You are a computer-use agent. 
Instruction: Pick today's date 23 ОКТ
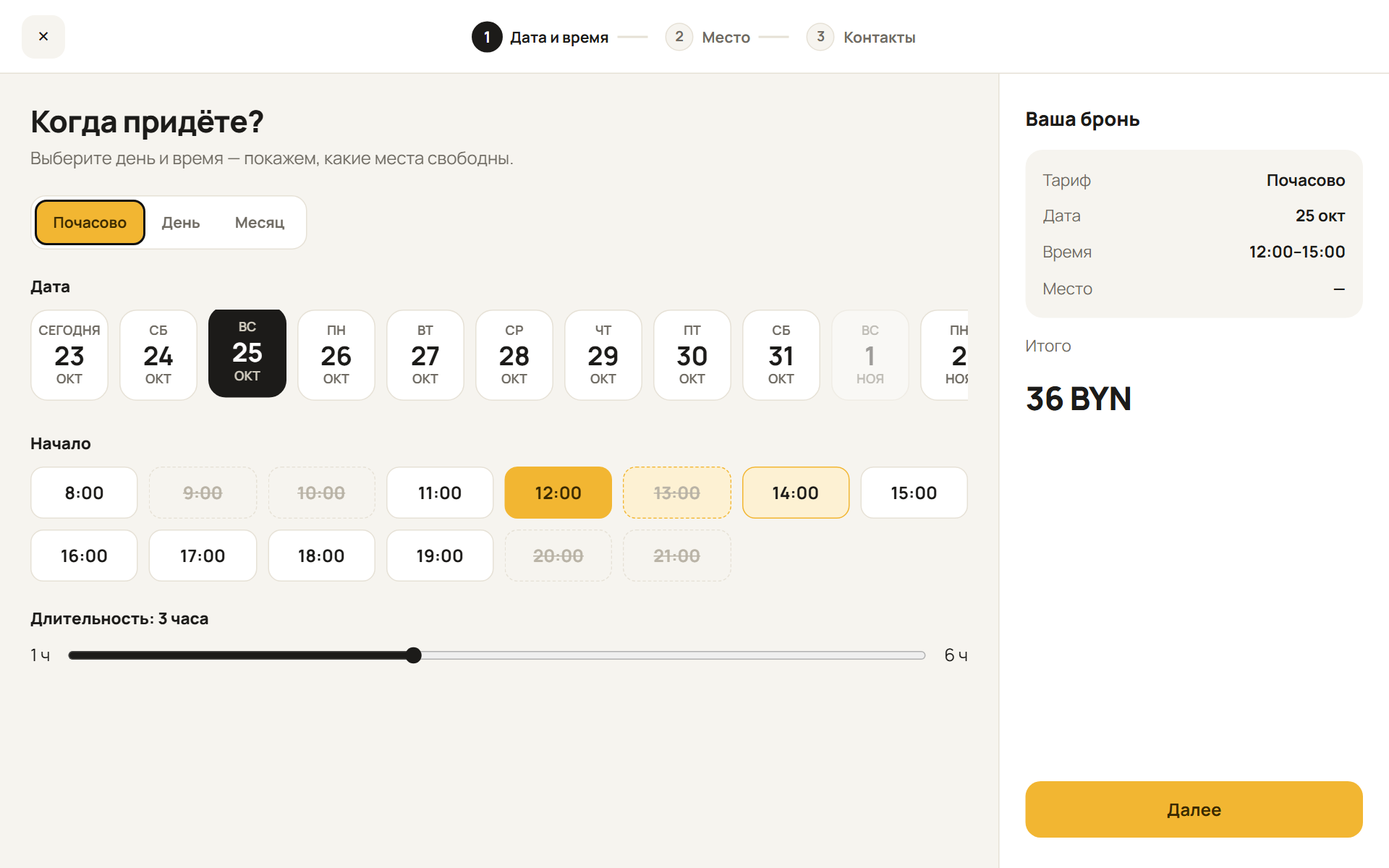pos(69,355)
